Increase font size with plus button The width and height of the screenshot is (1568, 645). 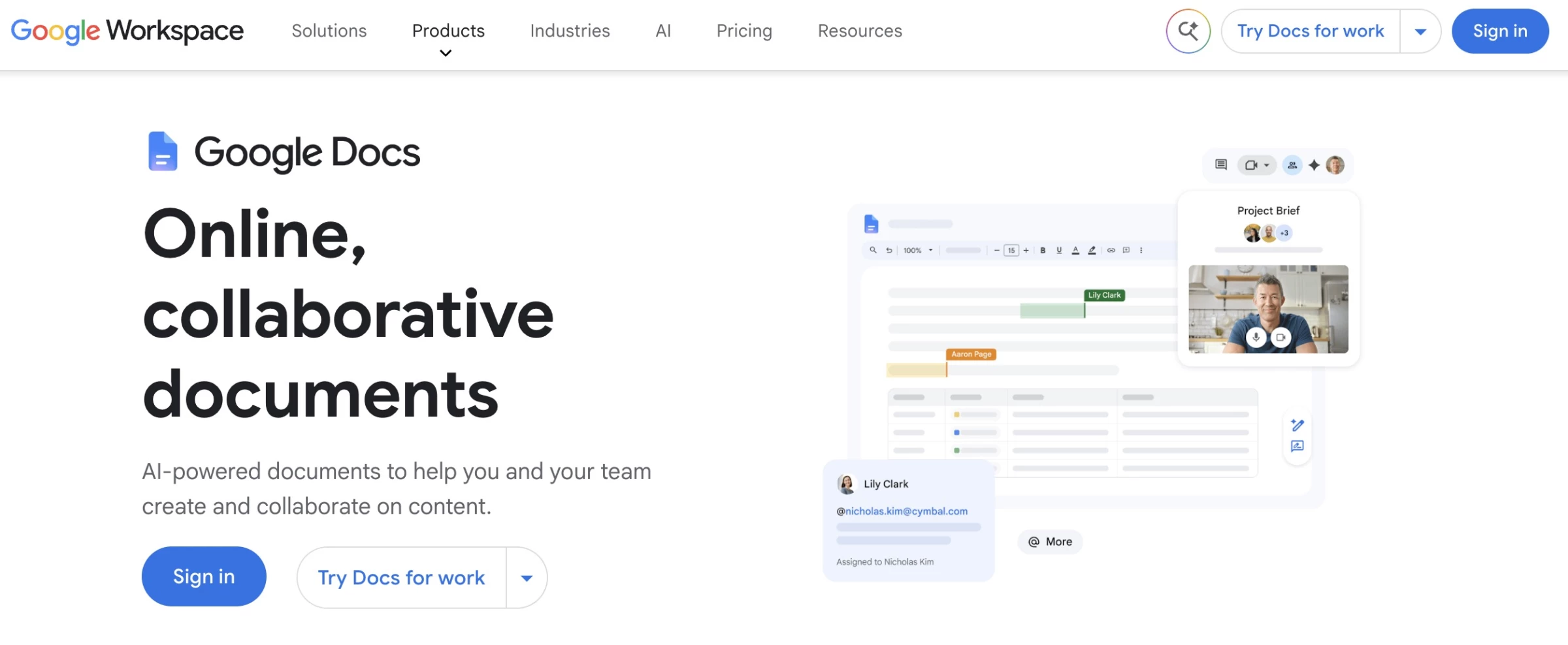[x=1026, y=250]
